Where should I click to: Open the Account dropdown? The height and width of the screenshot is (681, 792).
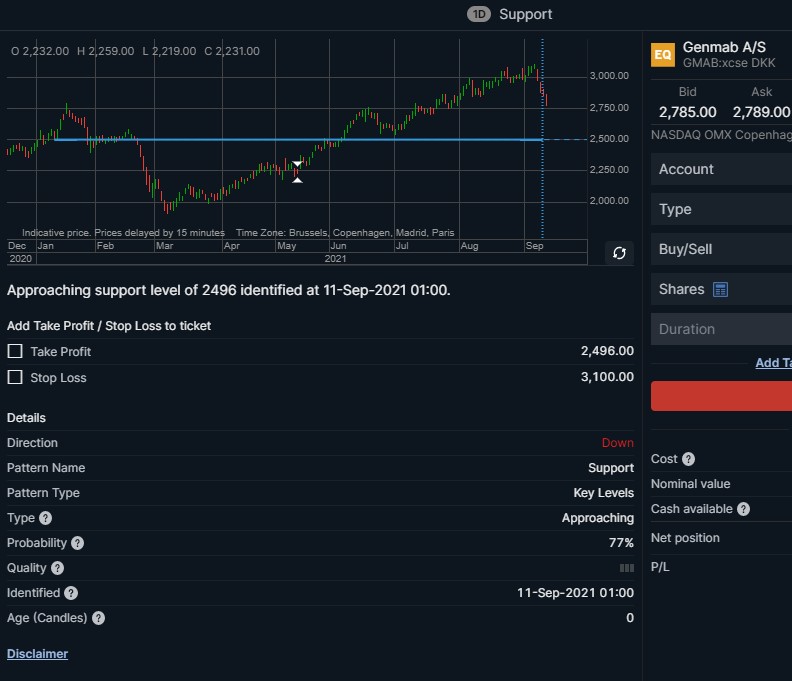coord(721,169)
